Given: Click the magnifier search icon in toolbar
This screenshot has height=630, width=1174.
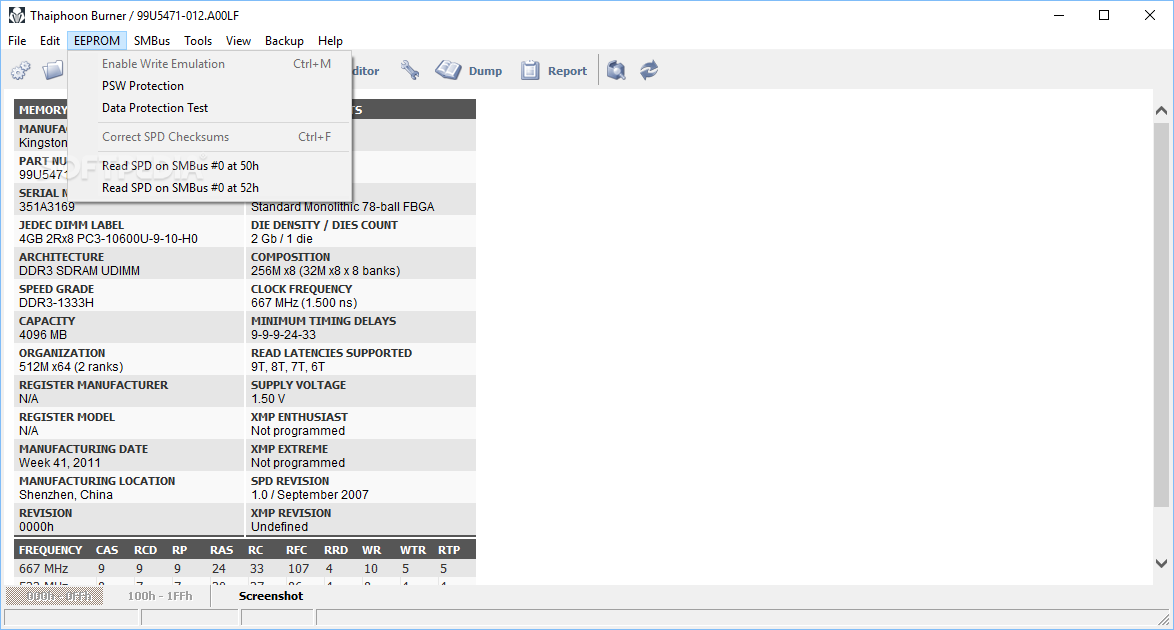Looking at the screenshot, I should point(616,70).
